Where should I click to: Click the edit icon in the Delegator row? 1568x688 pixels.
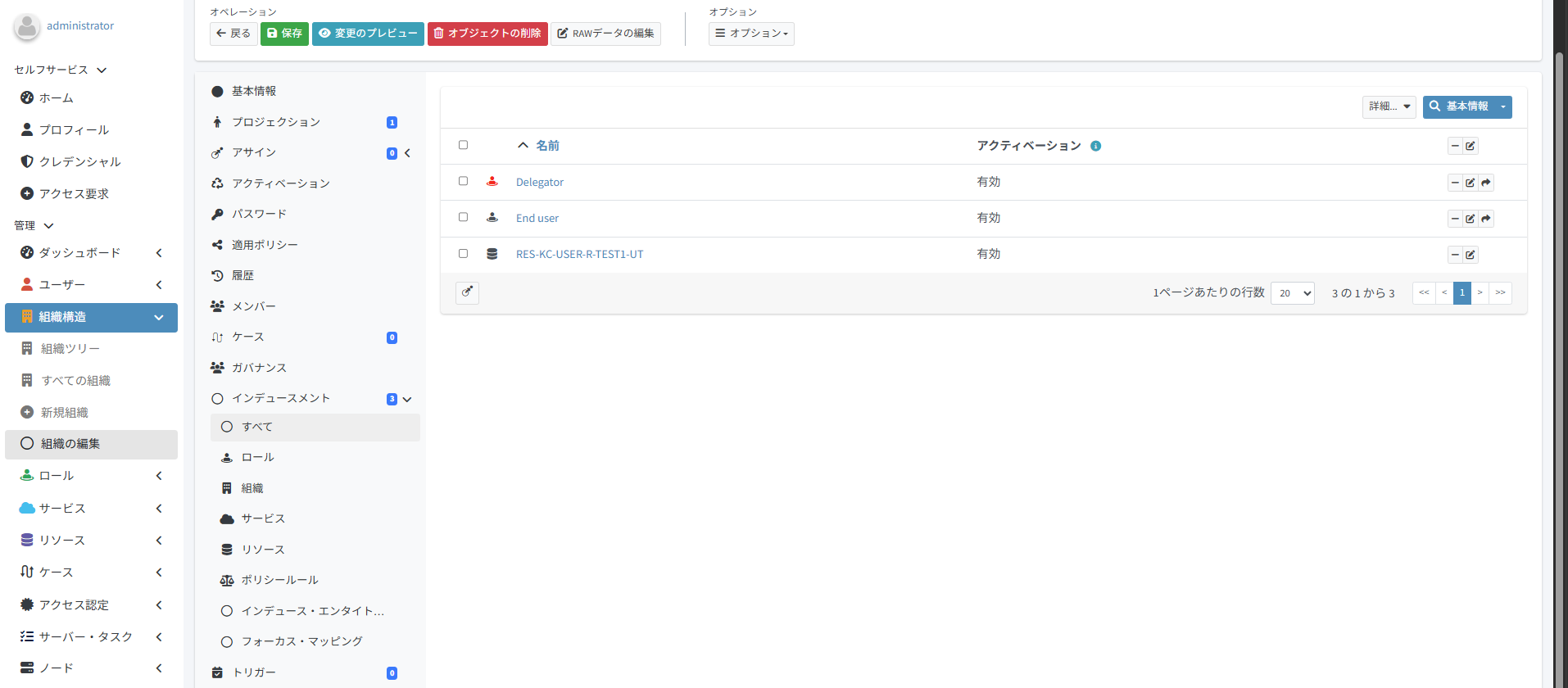pyautogui.click(x=1471, y=183)
